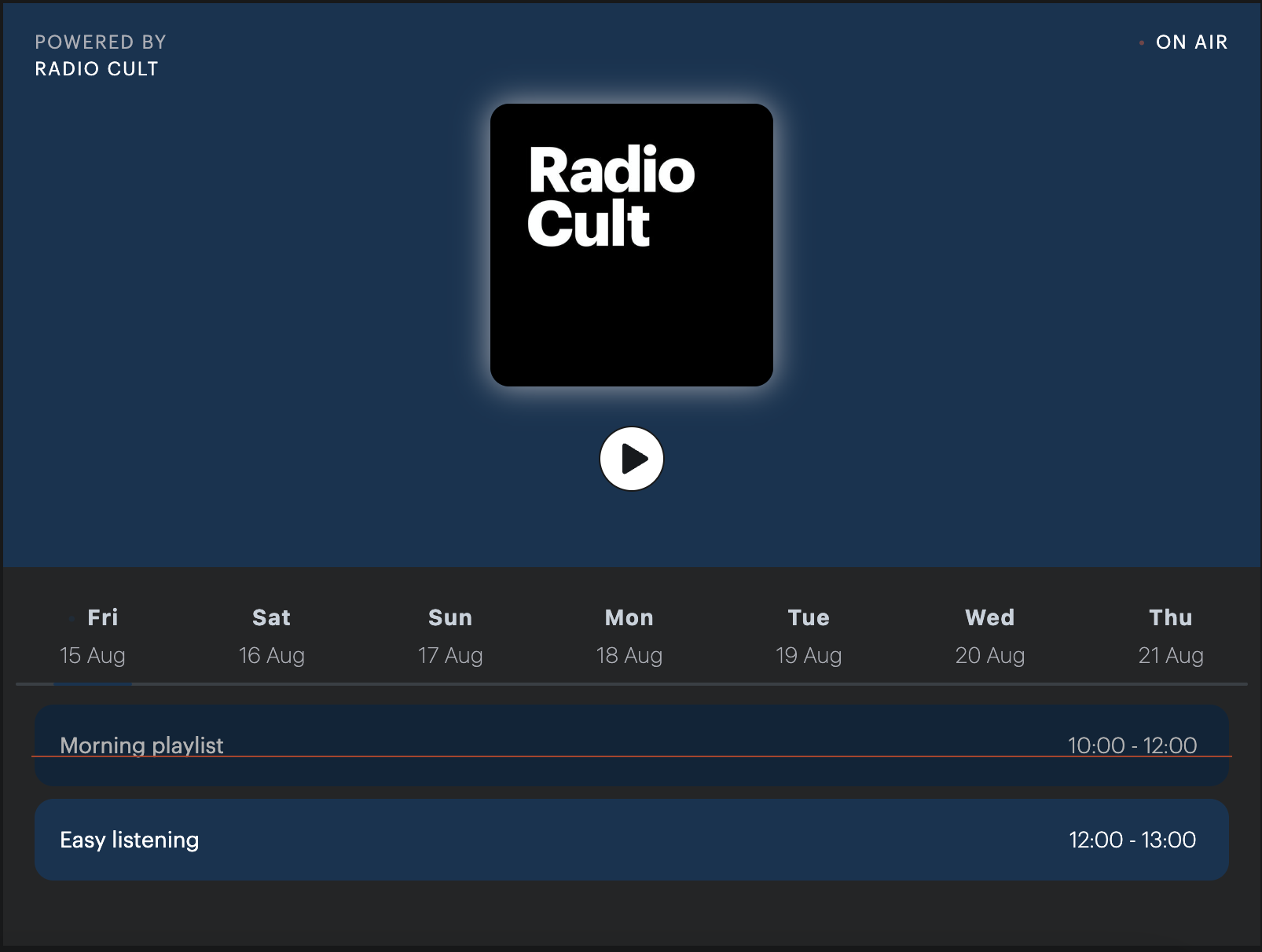Go to the Tue 19 Aug tab
Image resolution: width=1262 pixels, height=952 pixels.
[x=809, y=636]
